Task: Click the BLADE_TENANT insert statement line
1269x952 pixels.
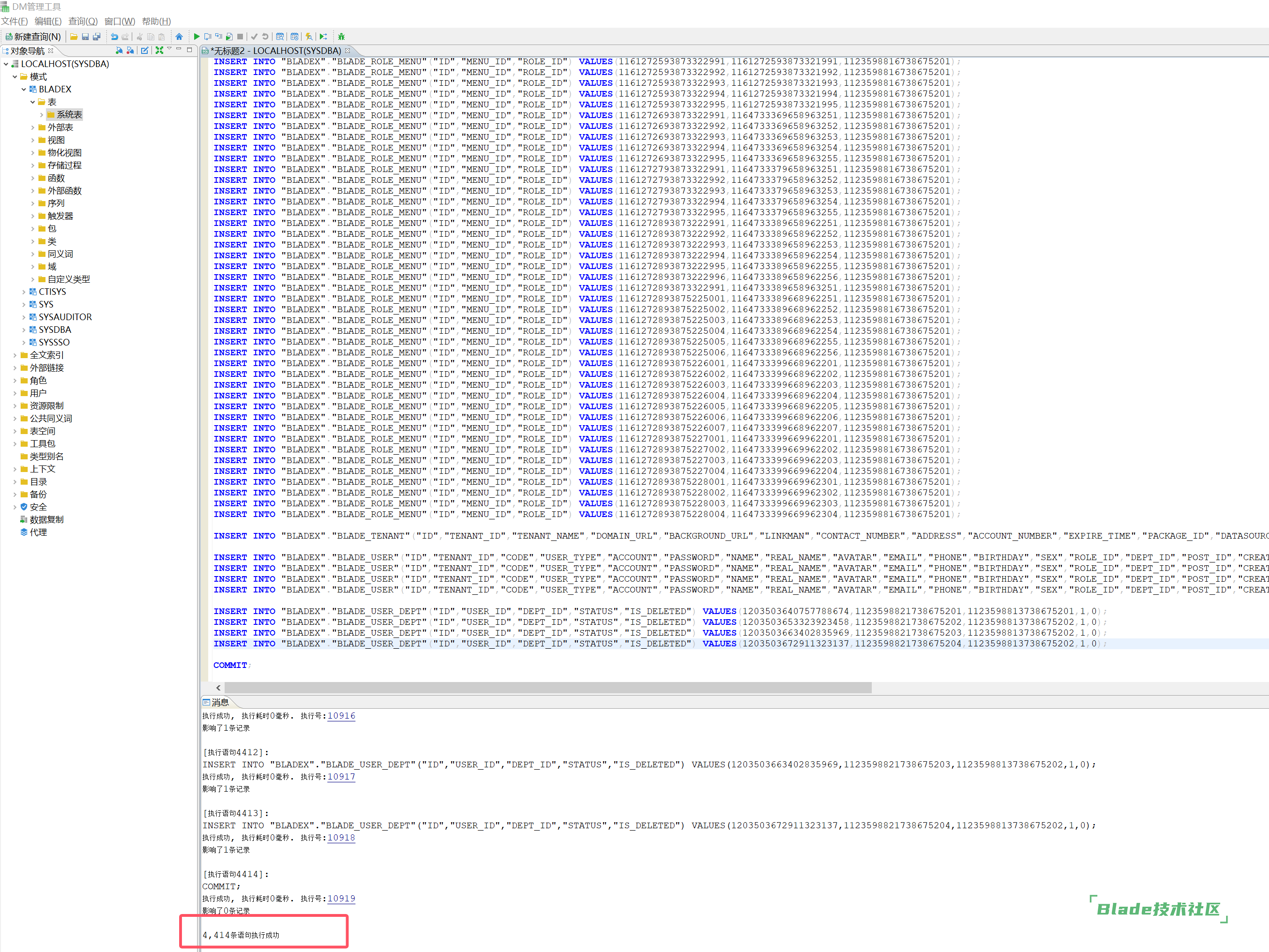Action: (740, 536)
